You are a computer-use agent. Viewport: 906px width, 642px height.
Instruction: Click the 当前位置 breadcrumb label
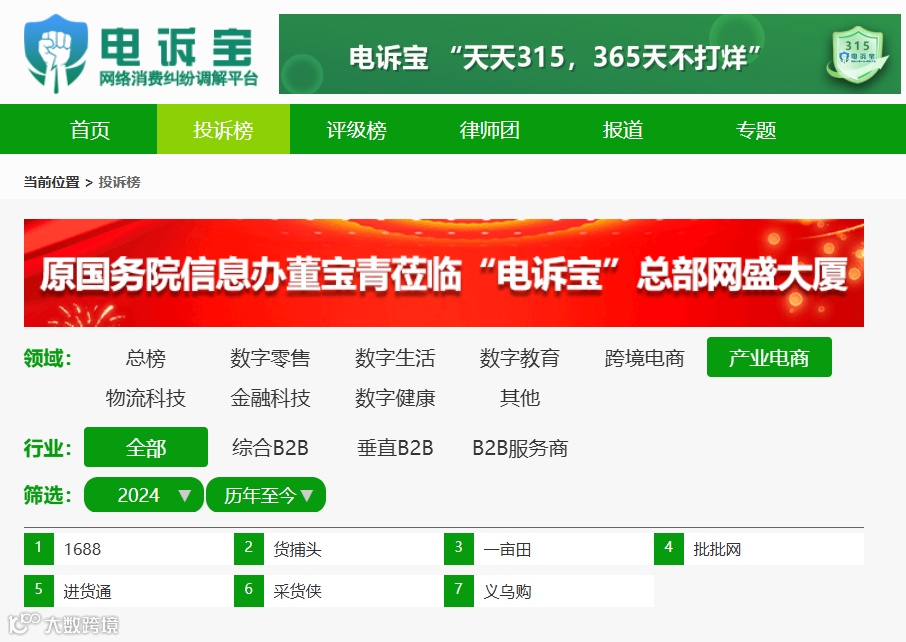coord(51,182)
